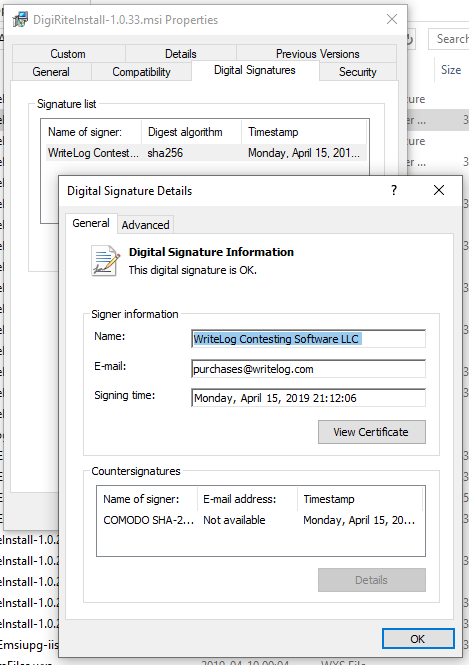Open the Previous Versions tab
This screenshot has height=665, width=469.
tap(317, 54)
